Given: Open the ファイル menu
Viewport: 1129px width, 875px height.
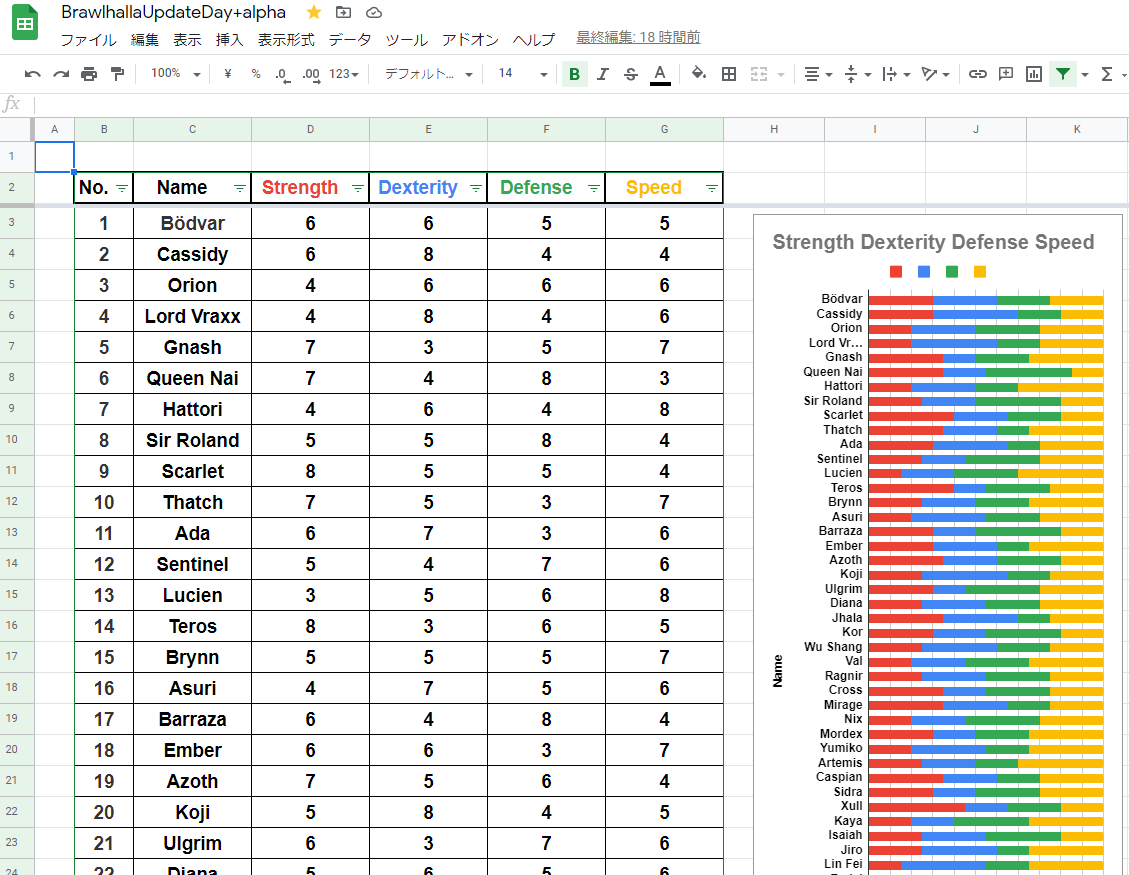Looking at the screenshot, I should (x=89, y=40).
